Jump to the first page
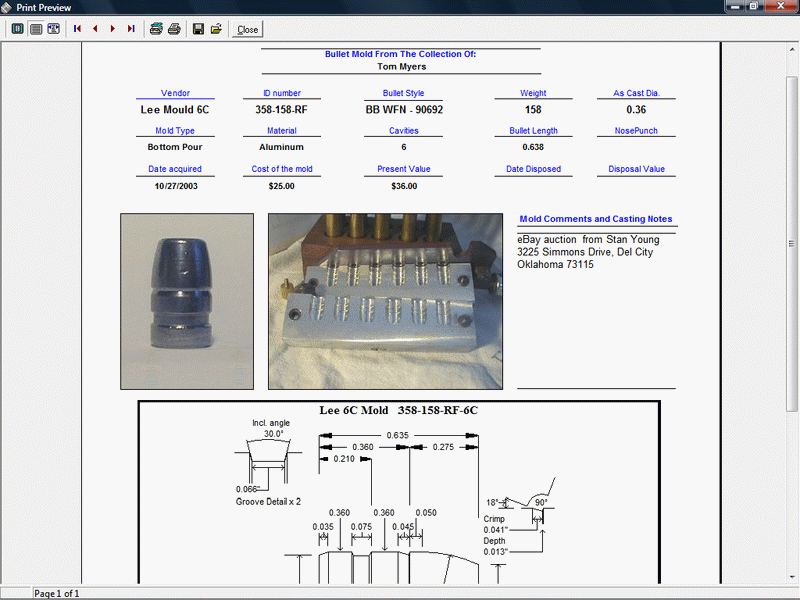 click(77, 29)
